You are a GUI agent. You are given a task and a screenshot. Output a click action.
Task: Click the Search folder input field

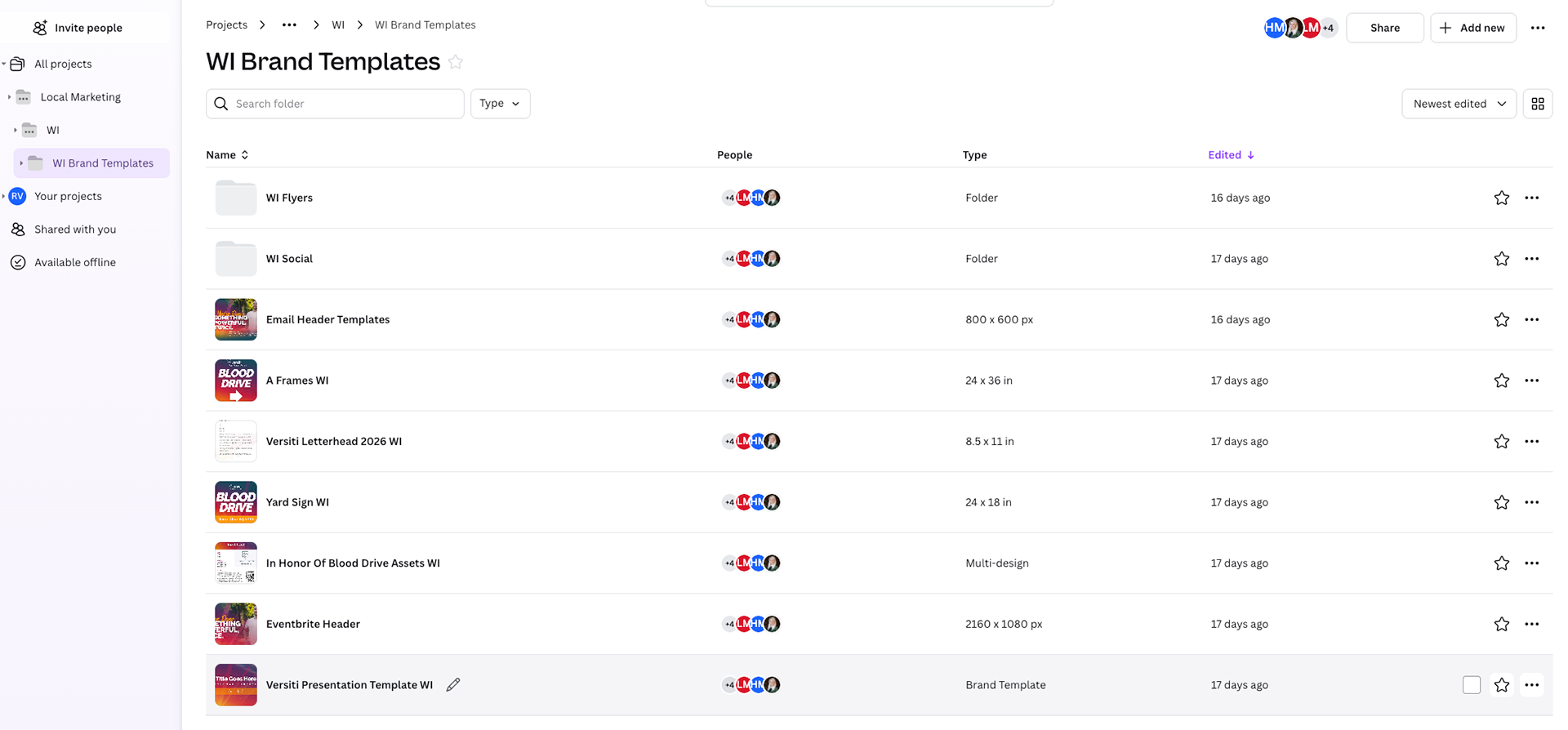tap(343, 104)
